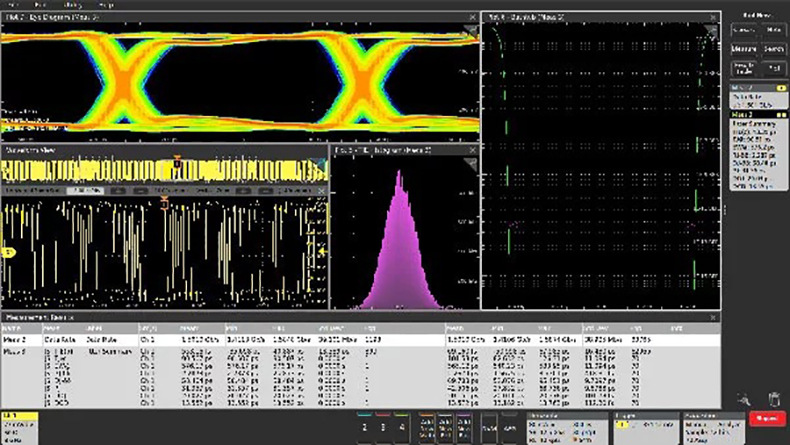Click the magnifier zoom icon near trash

[745, 399]
